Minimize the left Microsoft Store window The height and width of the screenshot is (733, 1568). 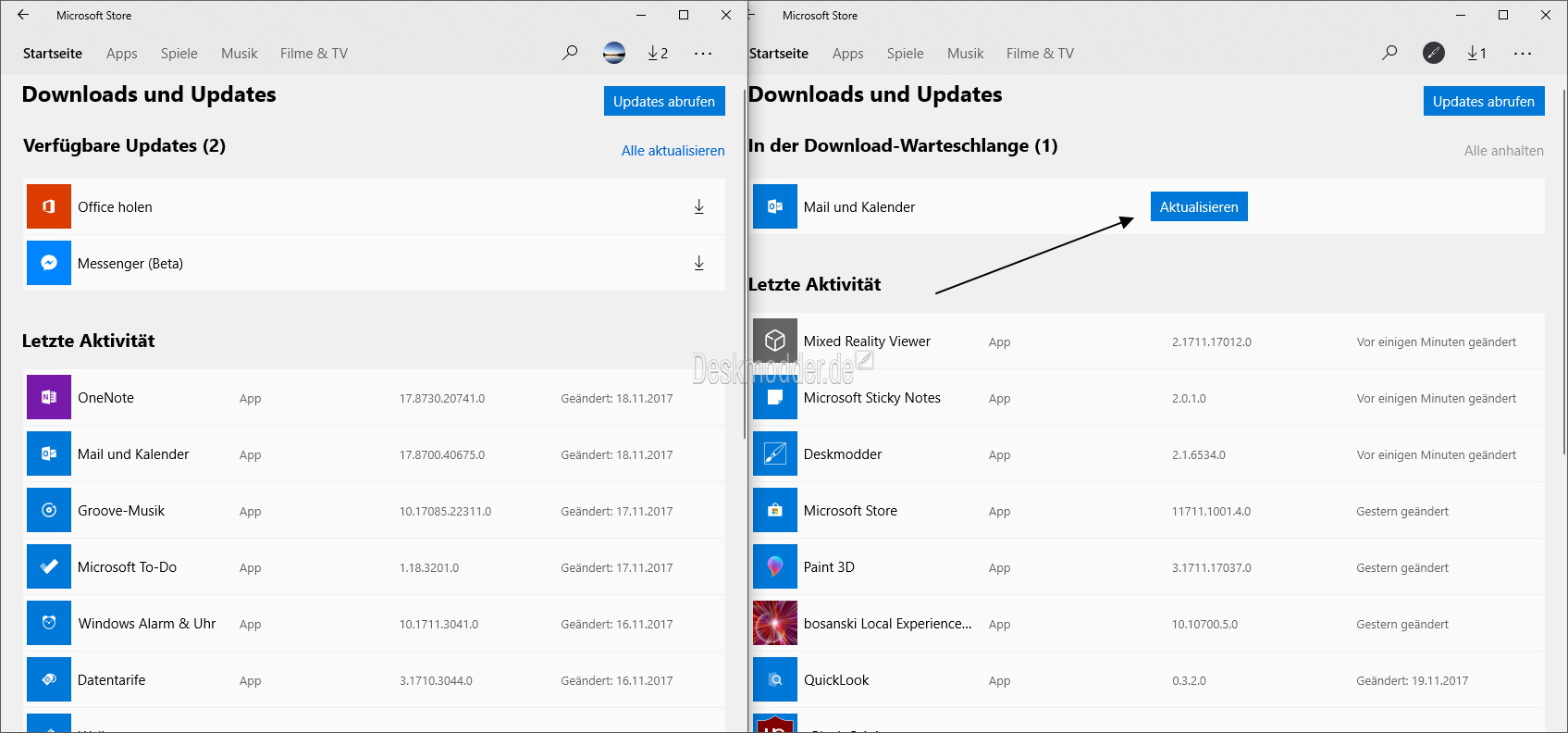point(641,15)
